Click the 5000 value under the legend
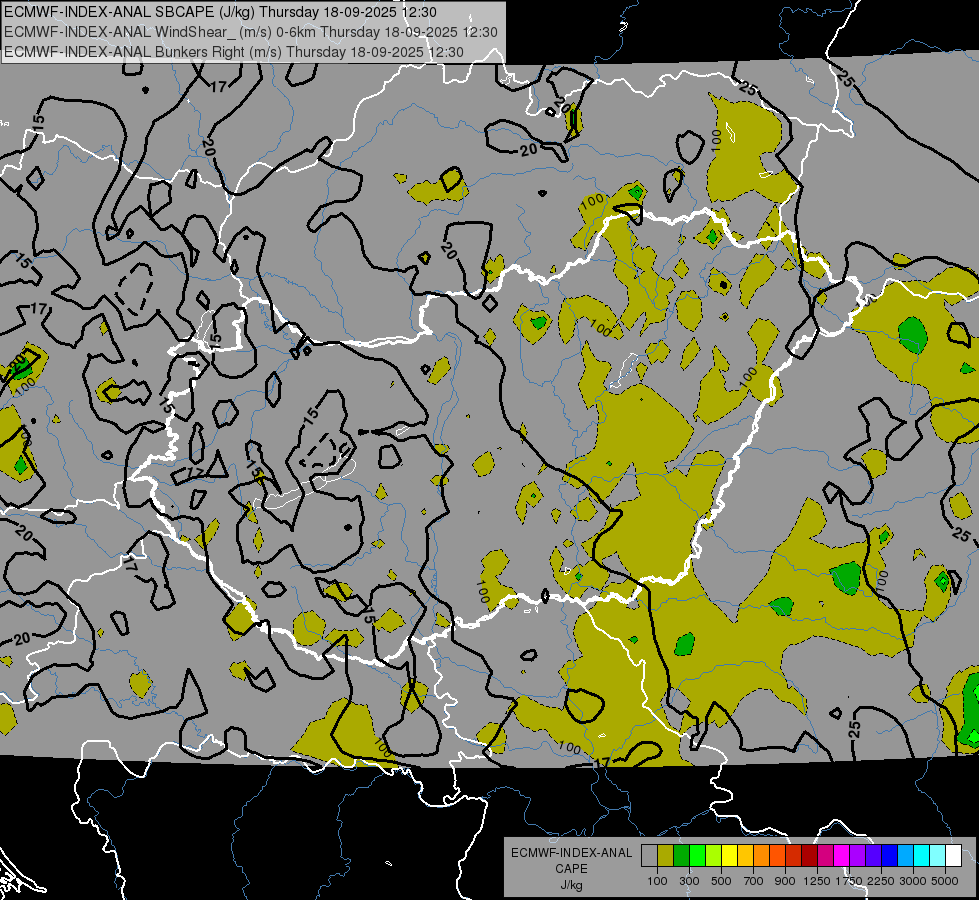This screenshot has height=900, width=979. click(x=944, y=881)
